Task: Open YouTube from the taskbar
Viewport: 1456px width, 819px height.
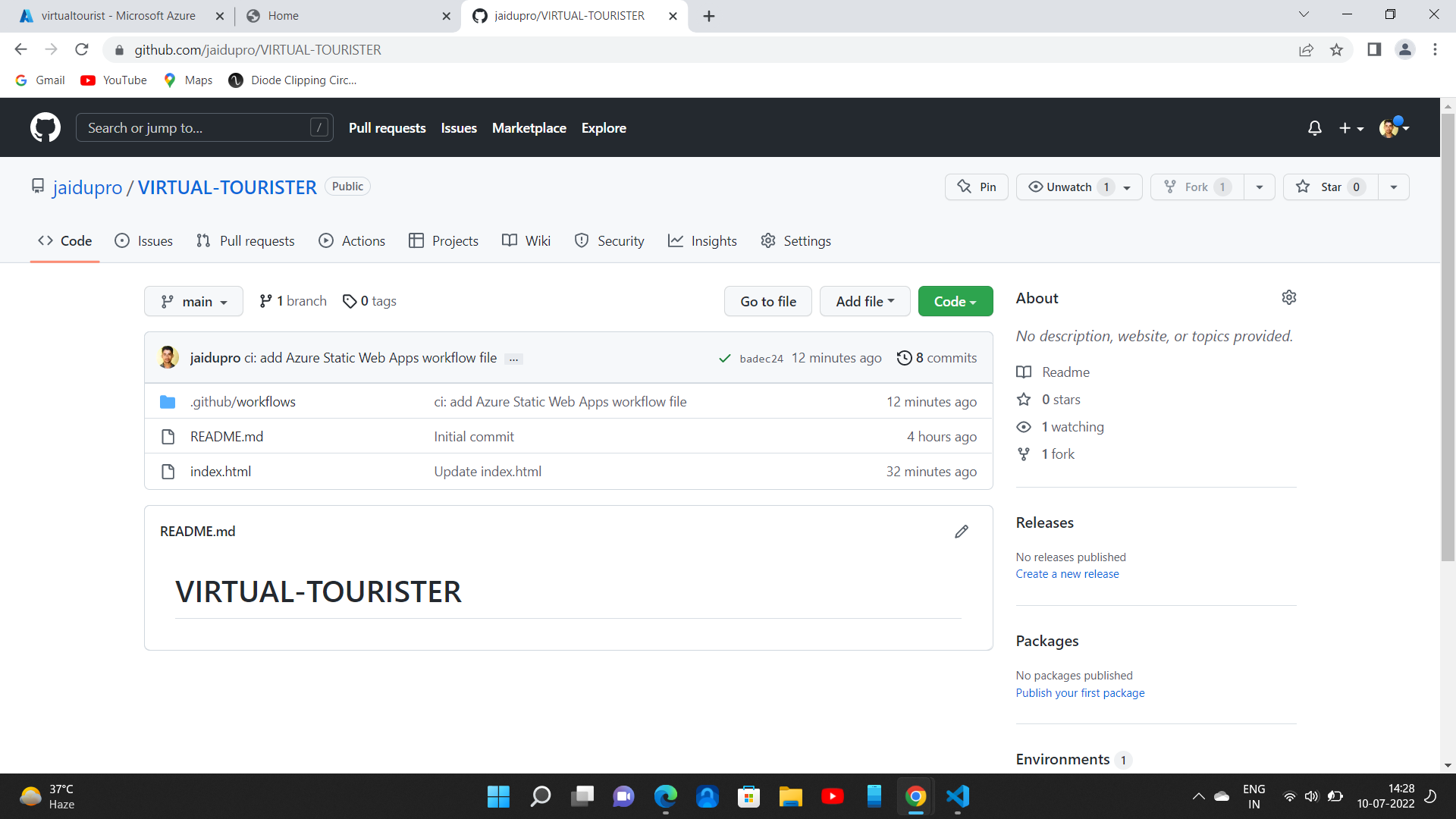Action: click(832, 796)
